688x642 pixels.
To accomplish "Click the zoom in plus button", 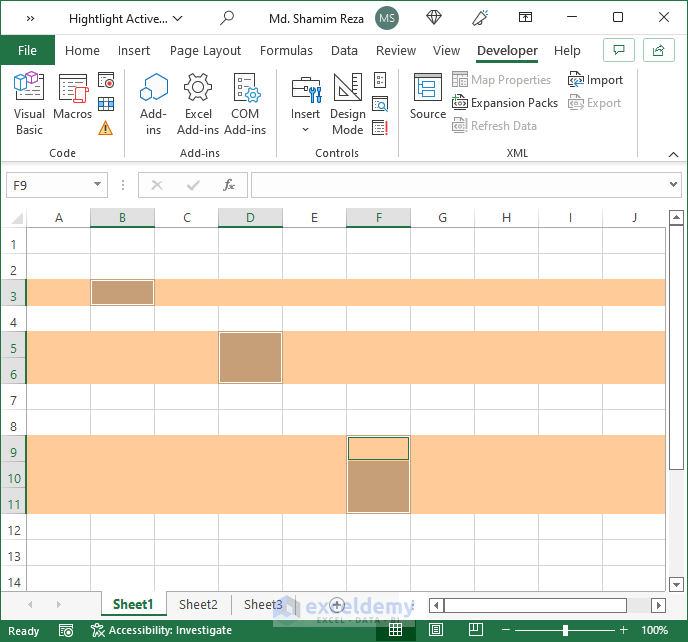I will pyautogui.click(x=623, y=631).
